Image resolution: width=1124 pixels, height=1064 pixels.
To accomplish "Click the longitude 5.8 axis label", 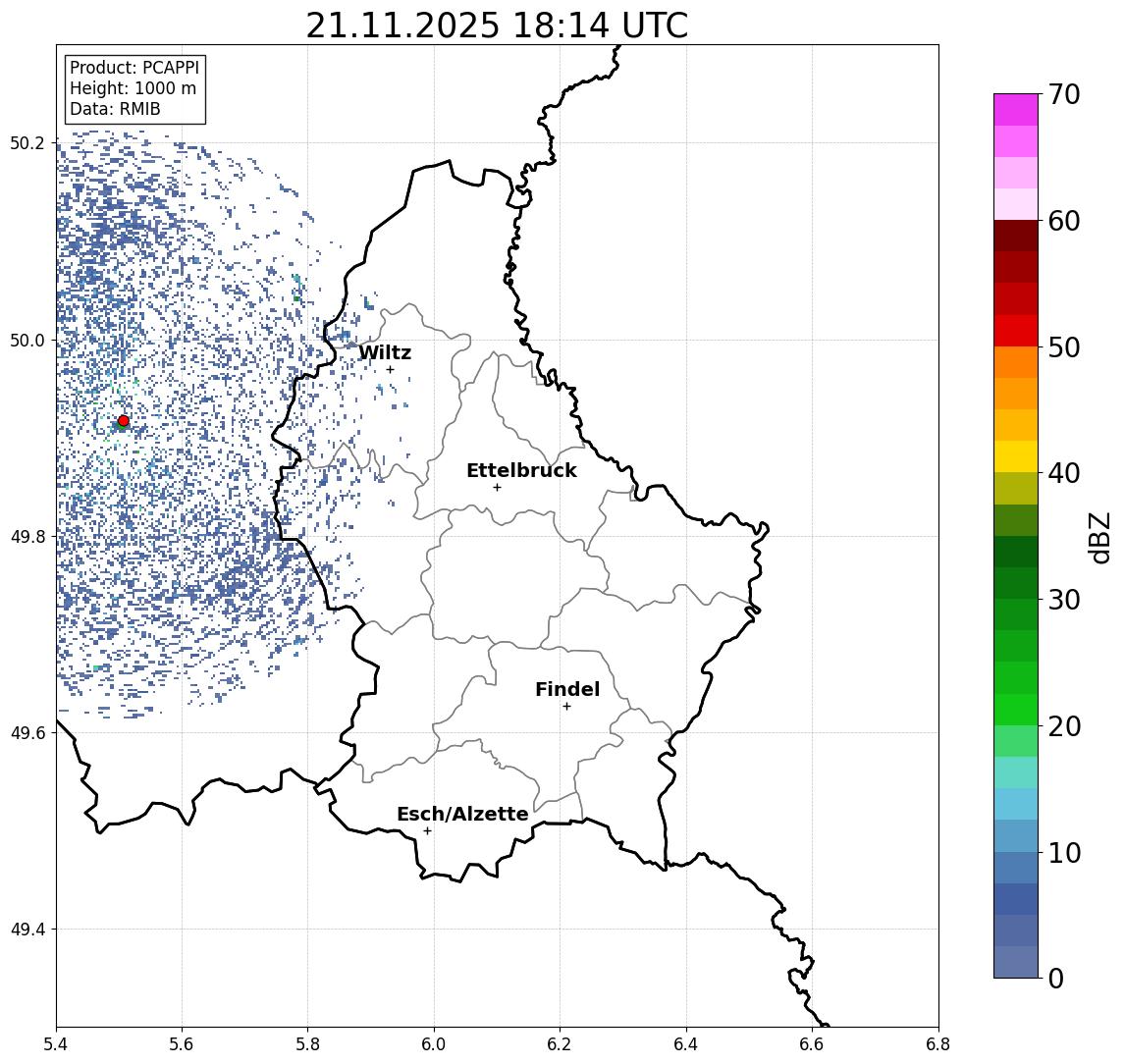I will 308,1044.
